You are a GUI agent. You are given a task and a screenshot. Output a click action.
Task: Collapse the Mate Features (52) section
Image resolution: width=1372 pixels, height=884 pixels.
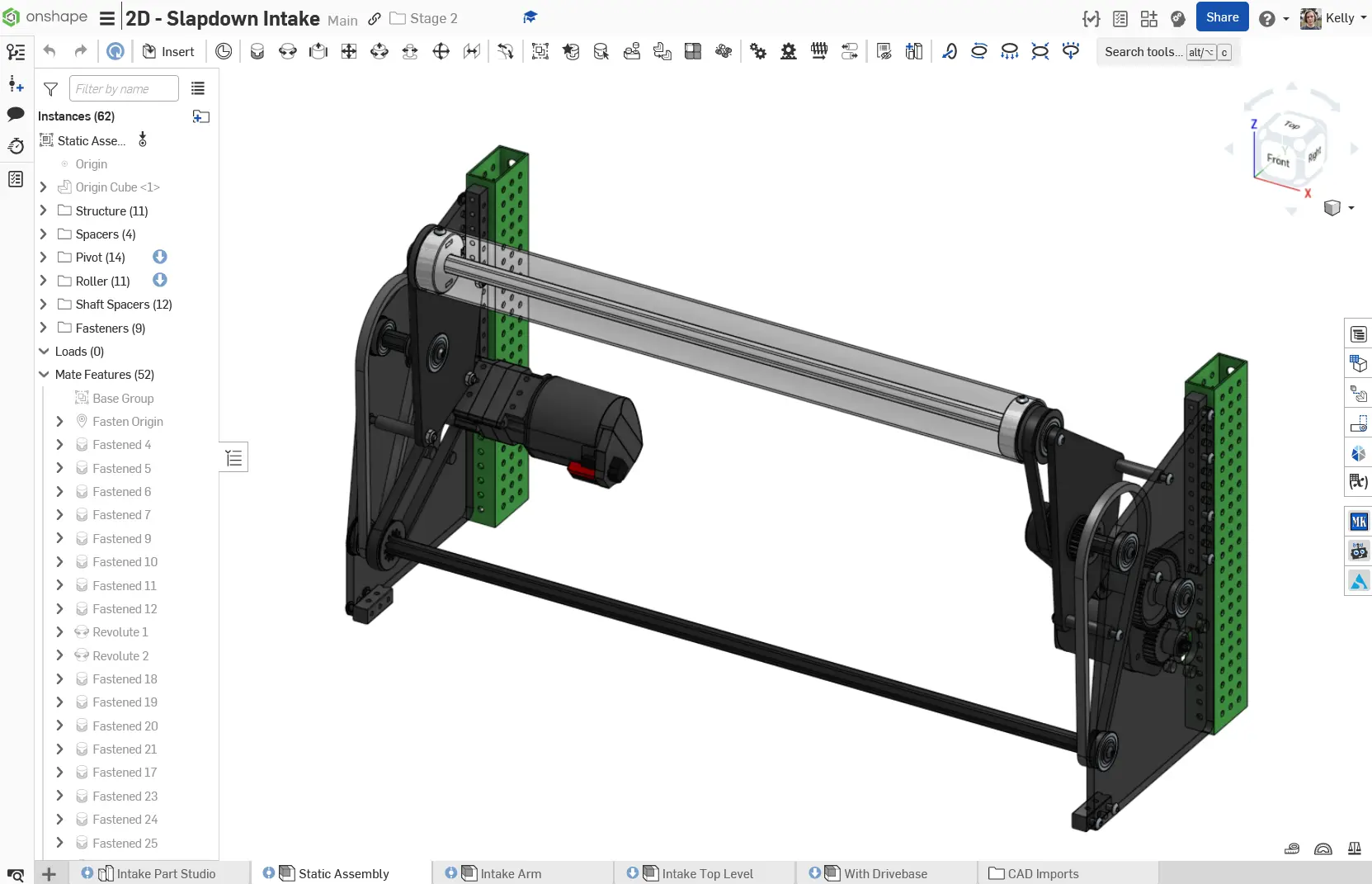point(44,375)
